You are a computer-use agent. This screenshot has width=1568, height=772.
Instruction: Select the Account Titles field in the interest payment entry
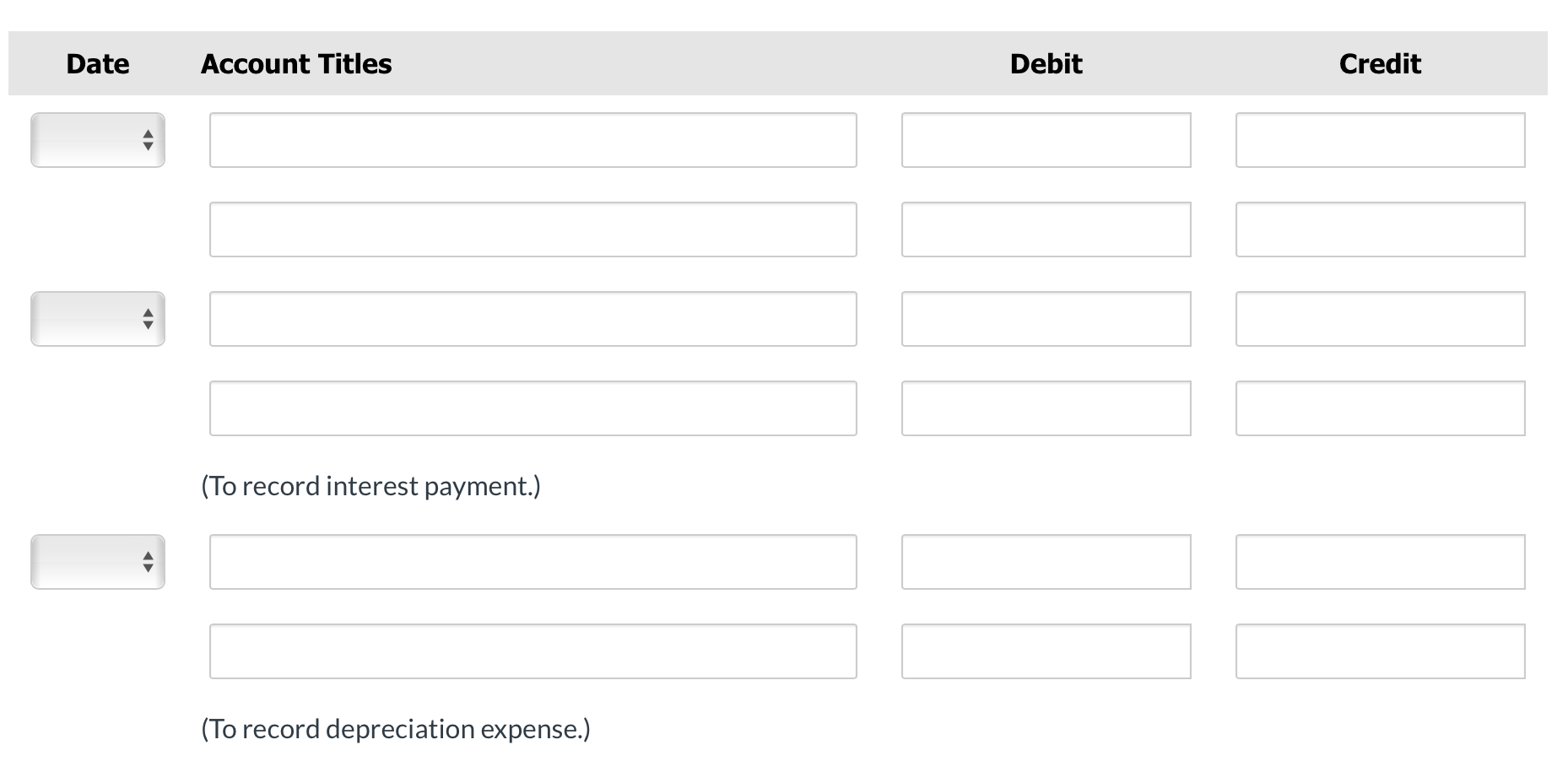tap(532, 318)
